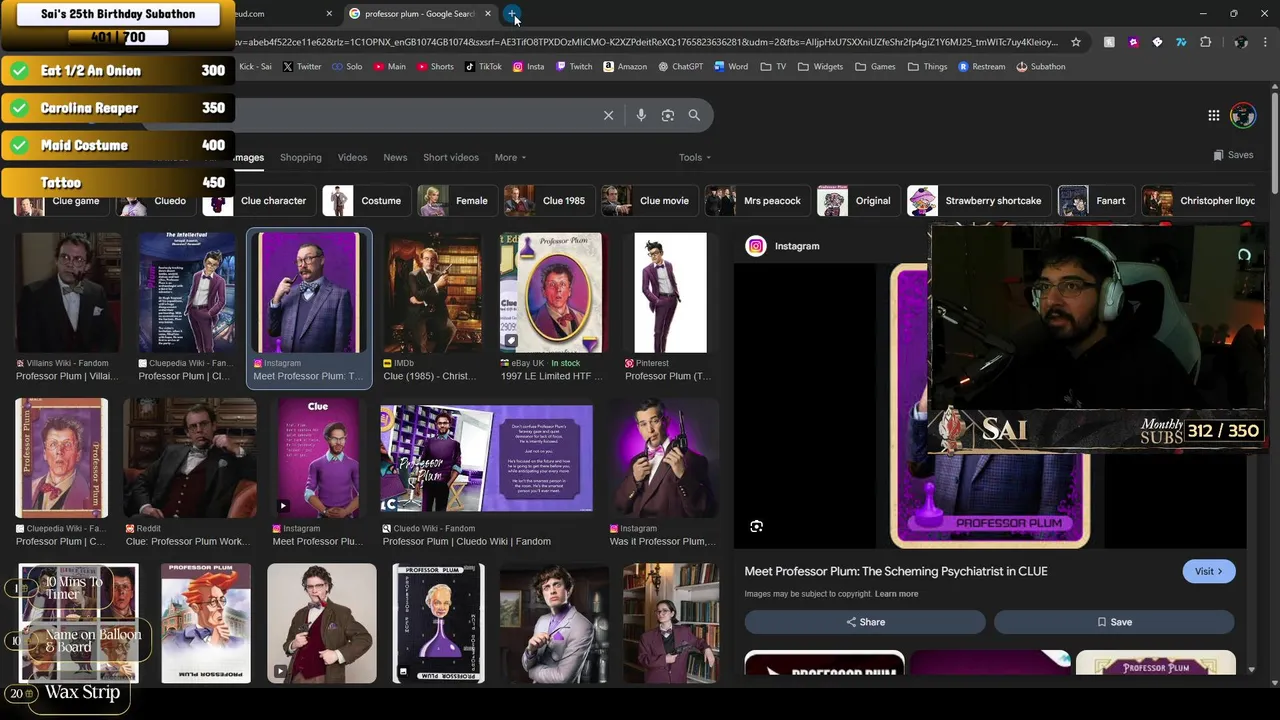
Task: Click the Lens search icon on preview image
Action: (x=757, y=526)
